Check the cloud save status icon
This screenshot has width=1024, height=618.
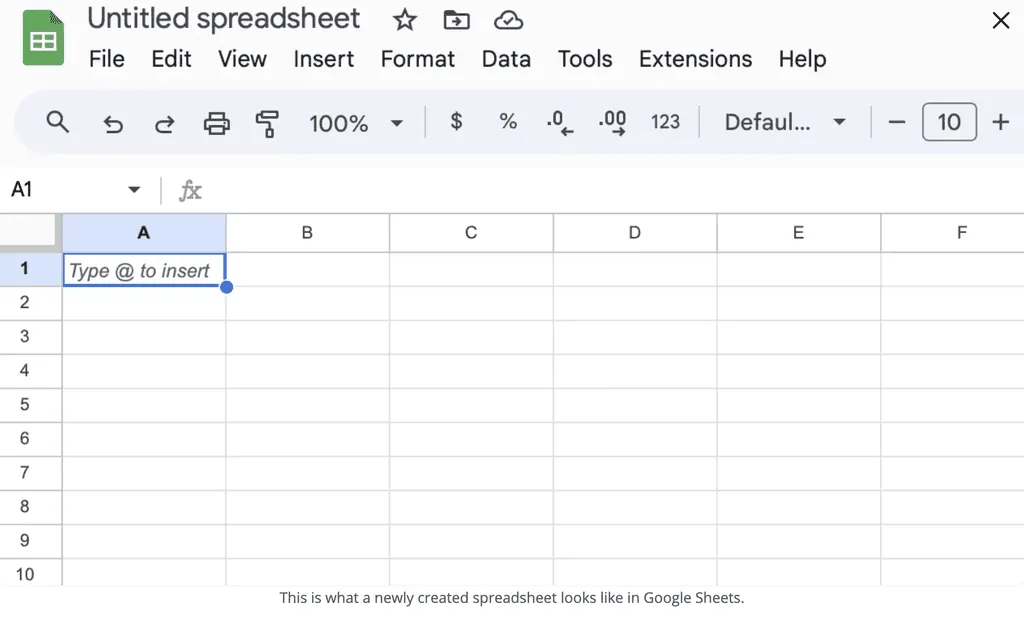coord(508,19)
